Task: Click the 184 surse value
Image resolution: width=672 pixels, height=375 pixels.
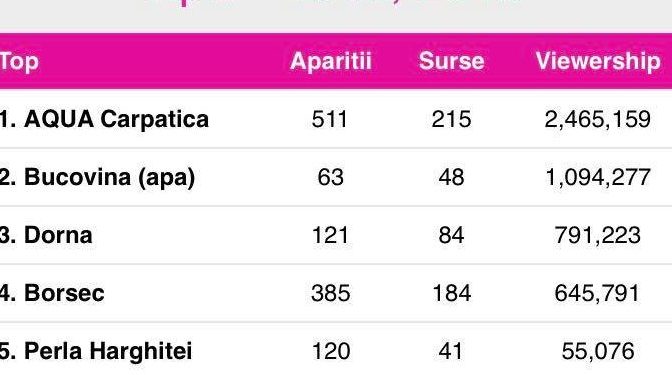Action: click(x=451, y=293)
